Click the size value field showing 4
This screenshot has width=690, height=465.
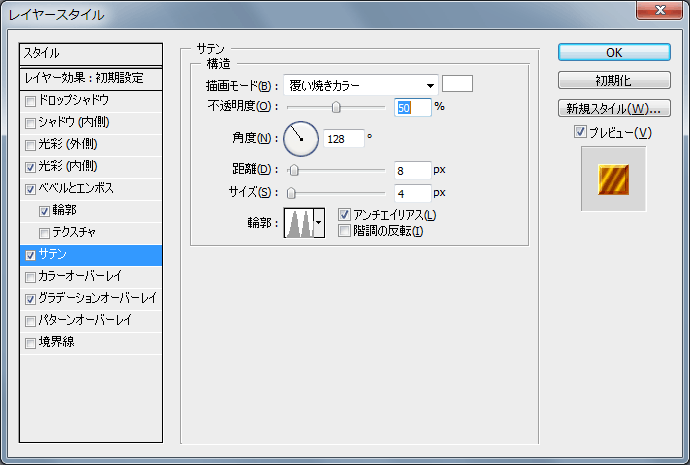(413, 193)
